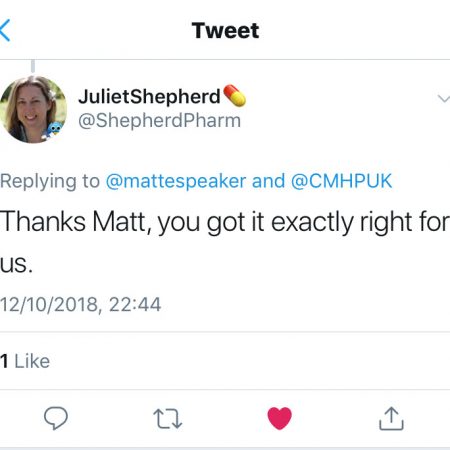Select the tweet timestamp 12/10/2018, 22:44
450x450 pixels.
[80, 304]
